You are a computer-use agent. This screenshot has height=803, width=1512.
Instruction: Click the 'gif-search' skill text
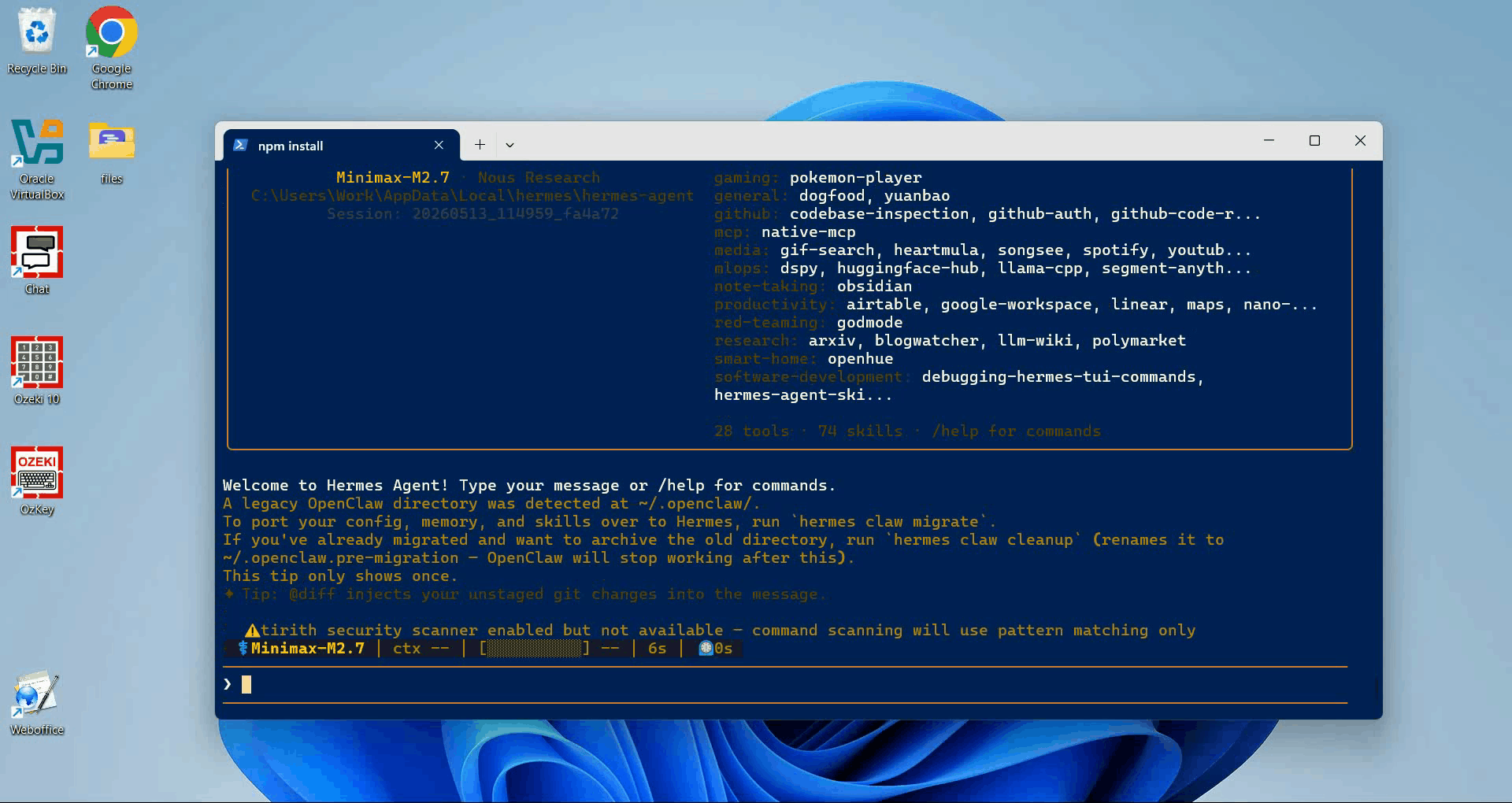[x=827, y=250]
